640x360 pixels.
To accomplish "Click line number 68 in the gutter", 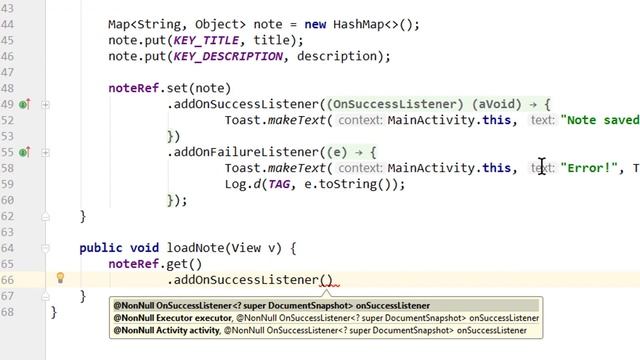I will point(7,312).
